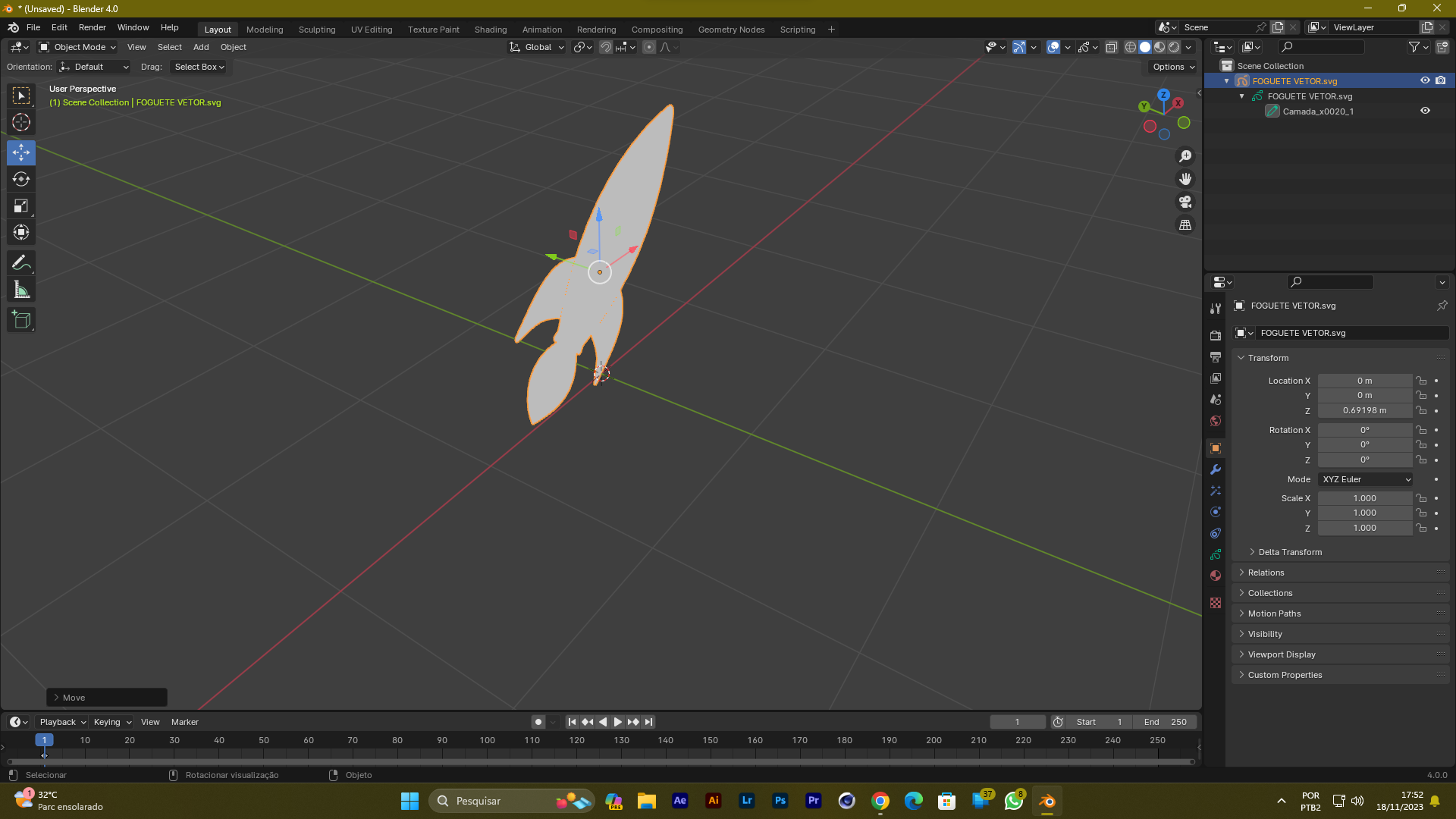Open the Material properties tab icon

coord(1216,576)
